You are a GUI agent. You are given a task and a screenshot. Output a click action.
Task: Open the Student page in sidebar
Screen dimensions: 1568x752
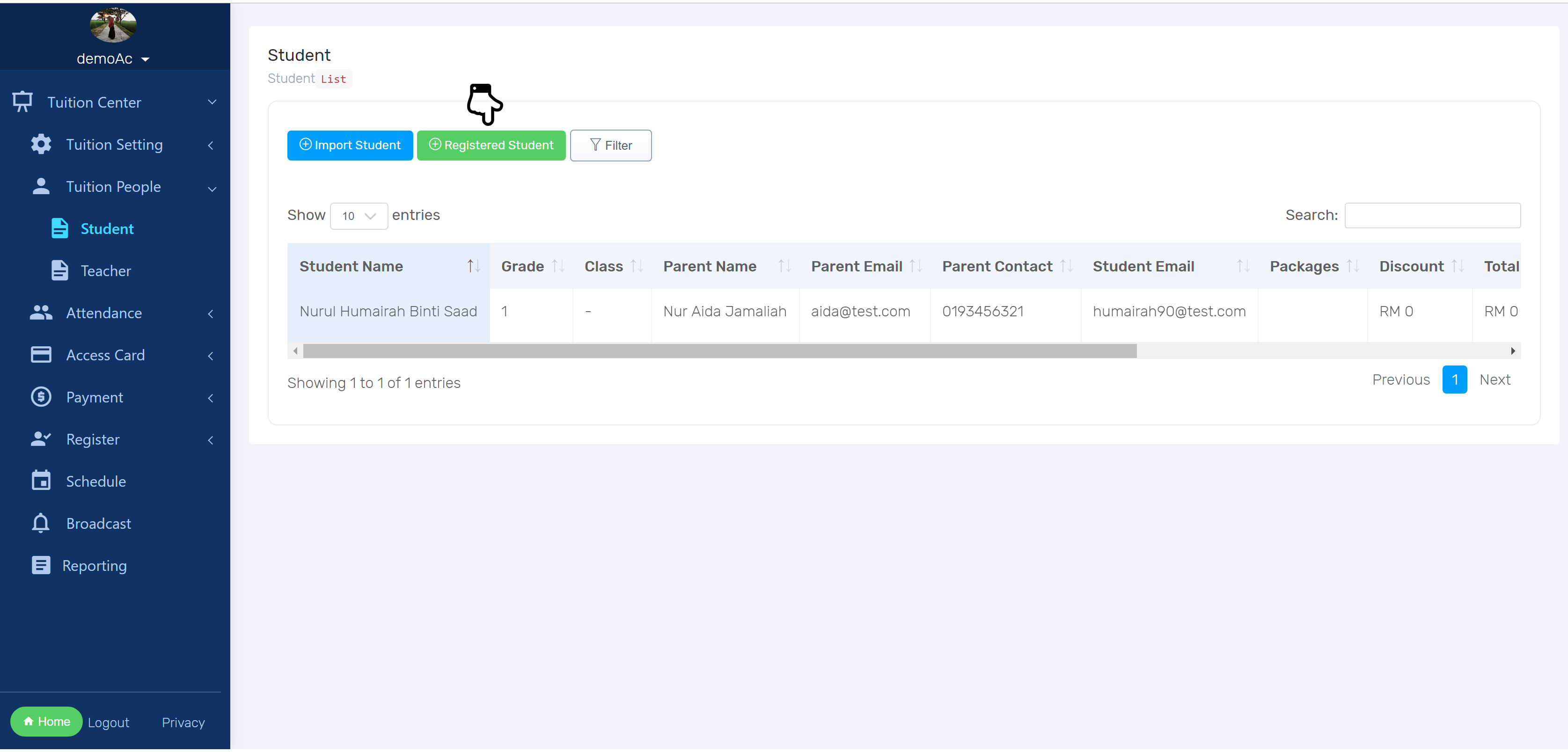tap(107, 229)
